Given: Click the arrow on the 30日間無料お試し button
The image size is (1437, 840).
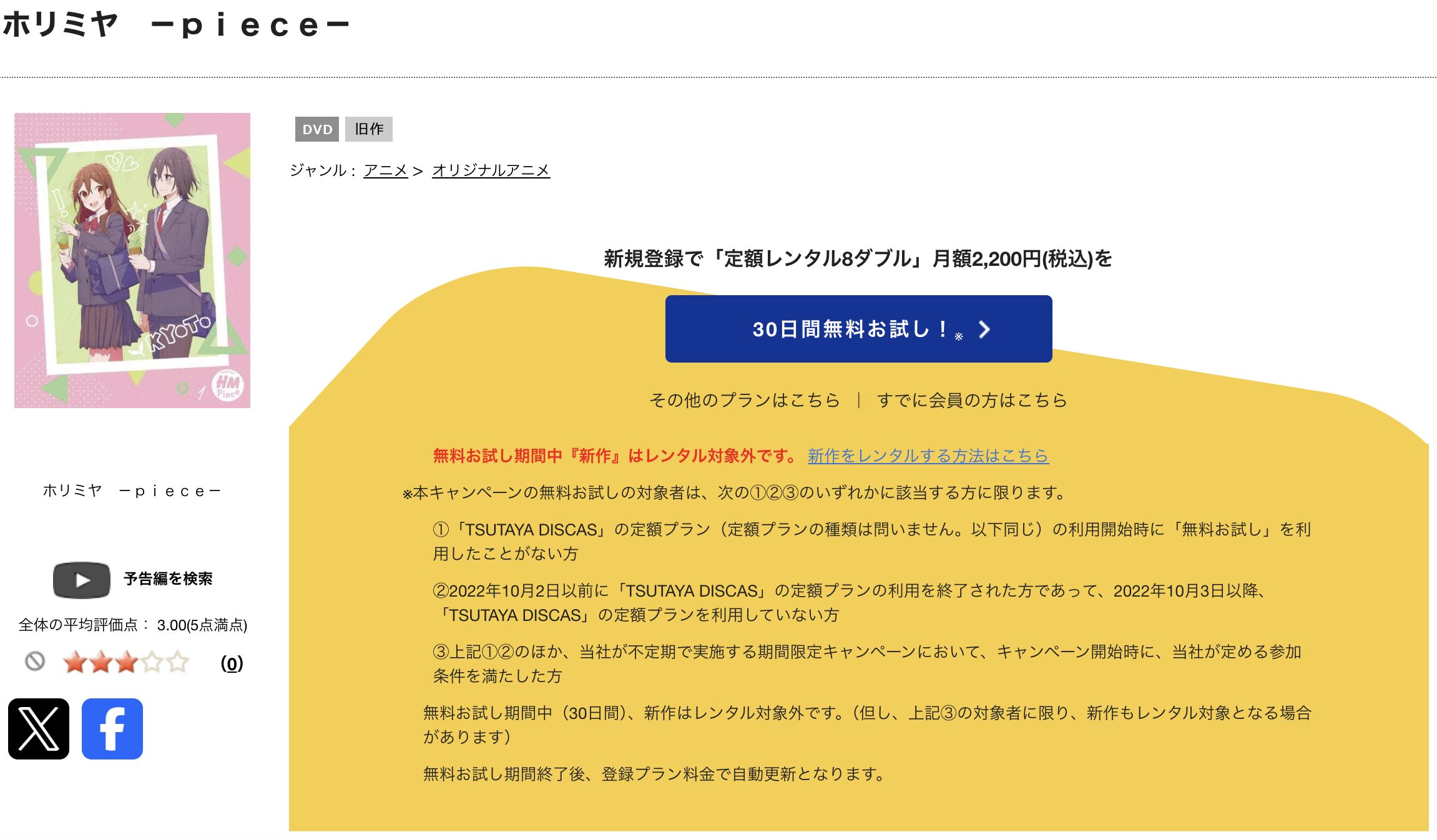Looking at the screenshot, I should [984, 329].
